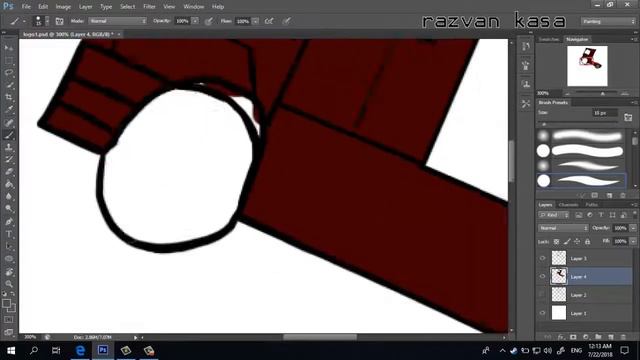
Task: Select the Ellipse shape tool
Action: coord(9,259)
